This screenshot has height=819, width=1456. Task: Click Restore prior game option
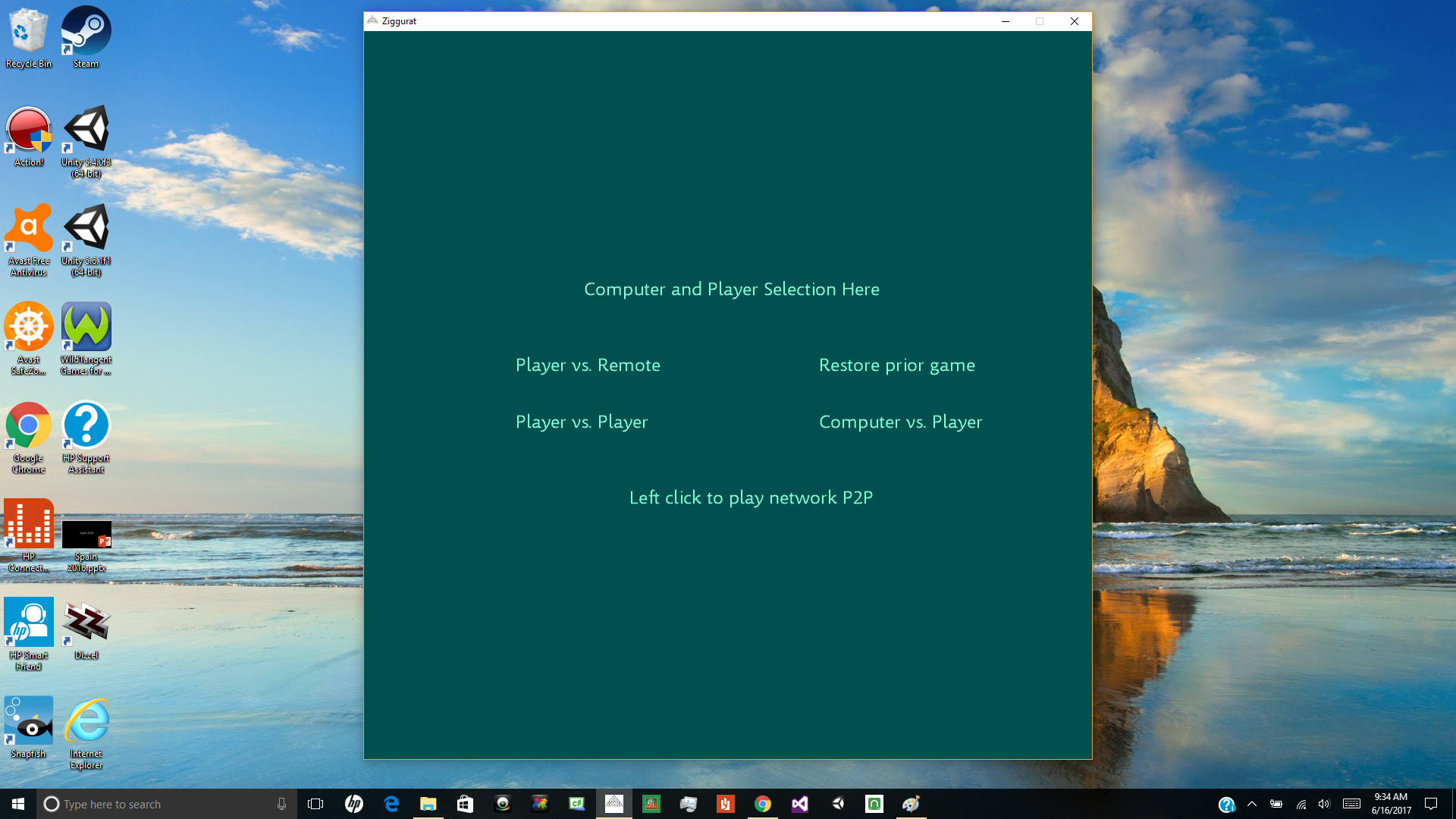click(x=897, y=364)
